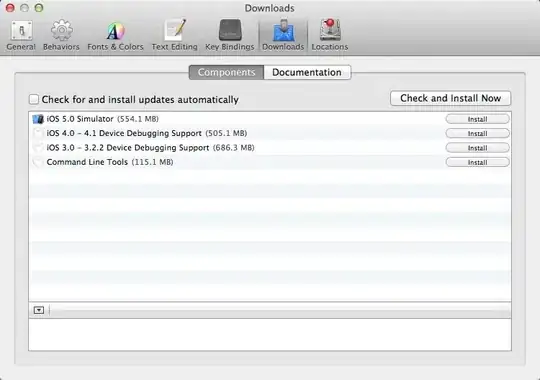Open Key Bindings preferences
The width and height of the screenshot is (540, 380).
pos(230,35)
